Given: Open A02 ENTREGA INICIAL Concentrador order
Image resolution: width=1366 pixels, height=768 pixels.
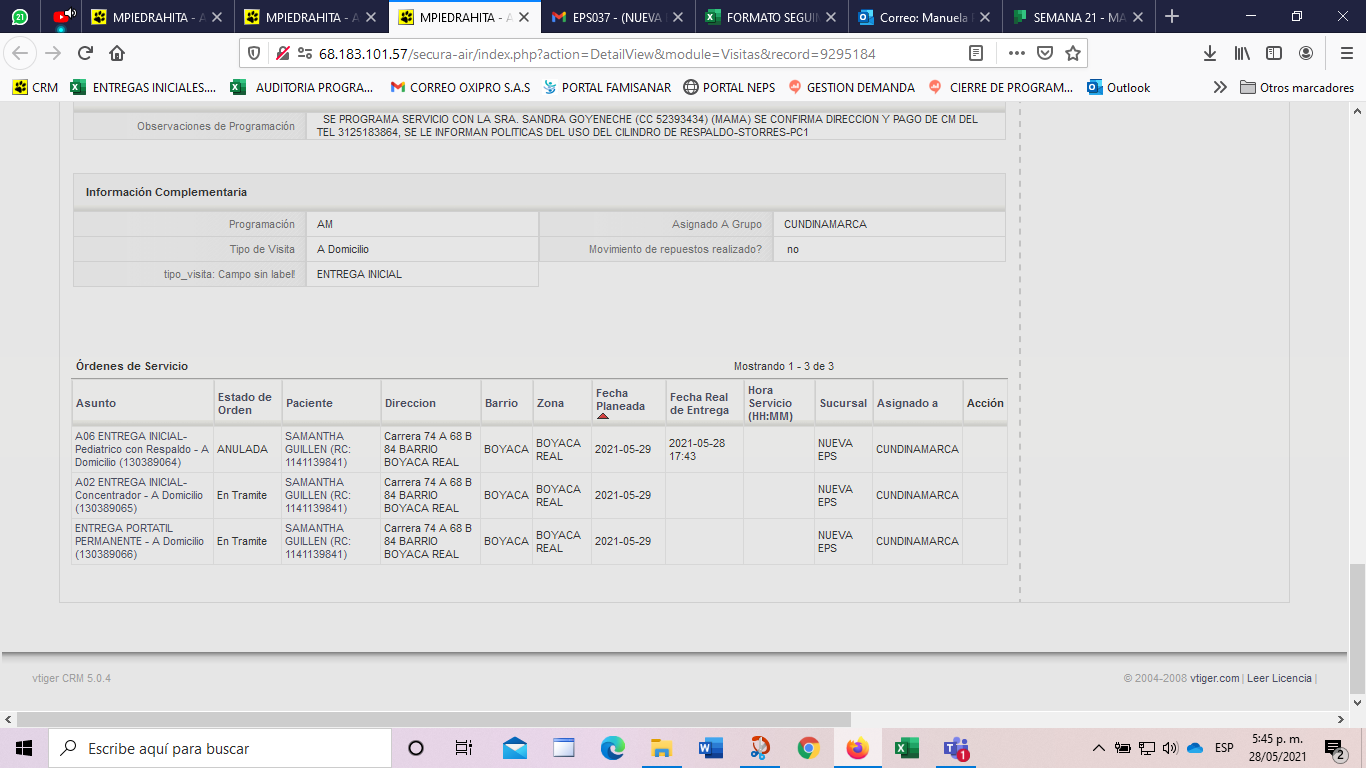Looking at the screenshot, I should (139, 495).
